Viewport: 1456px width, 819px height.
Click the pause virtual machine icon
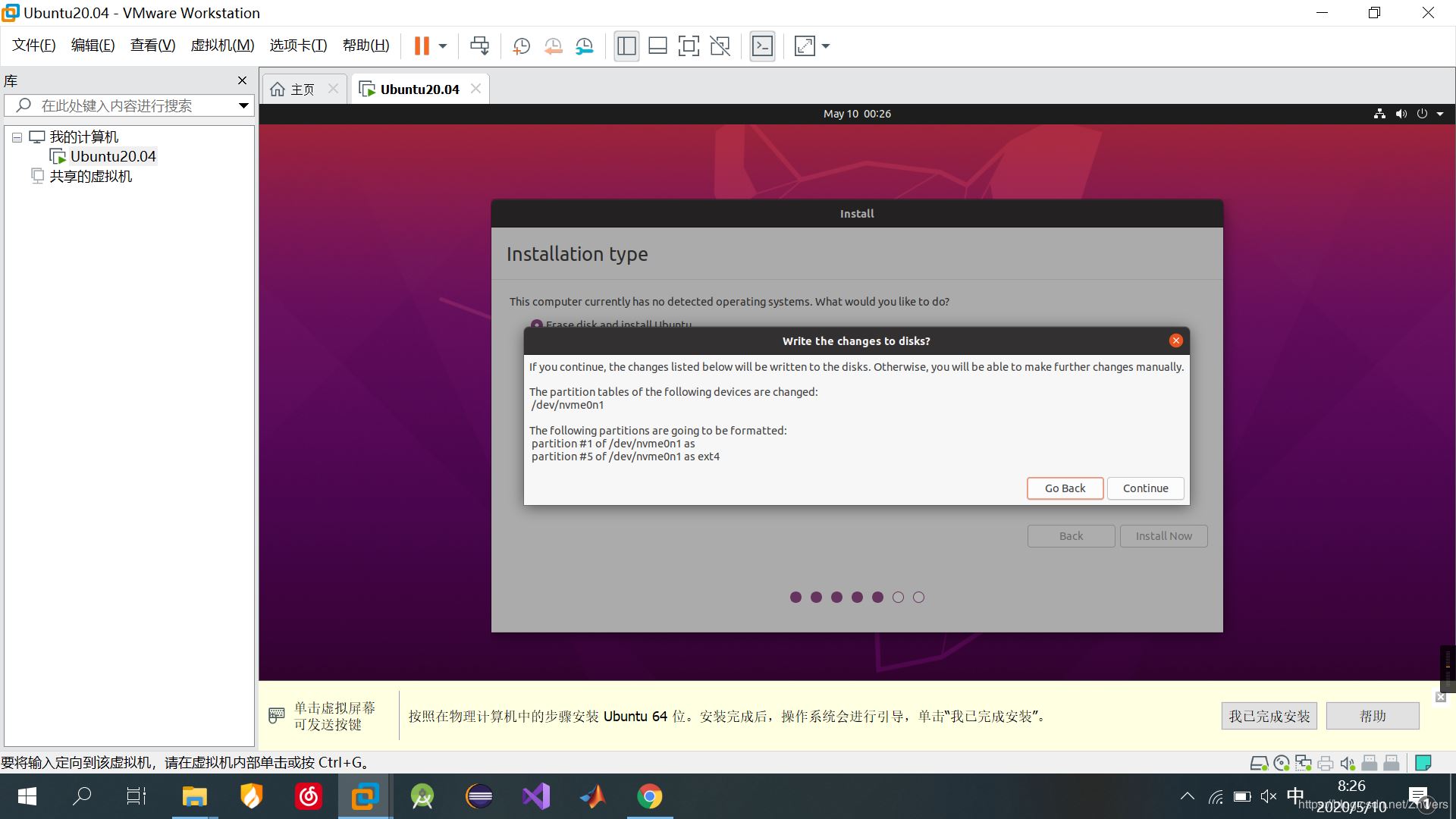[x=422, y=46]
